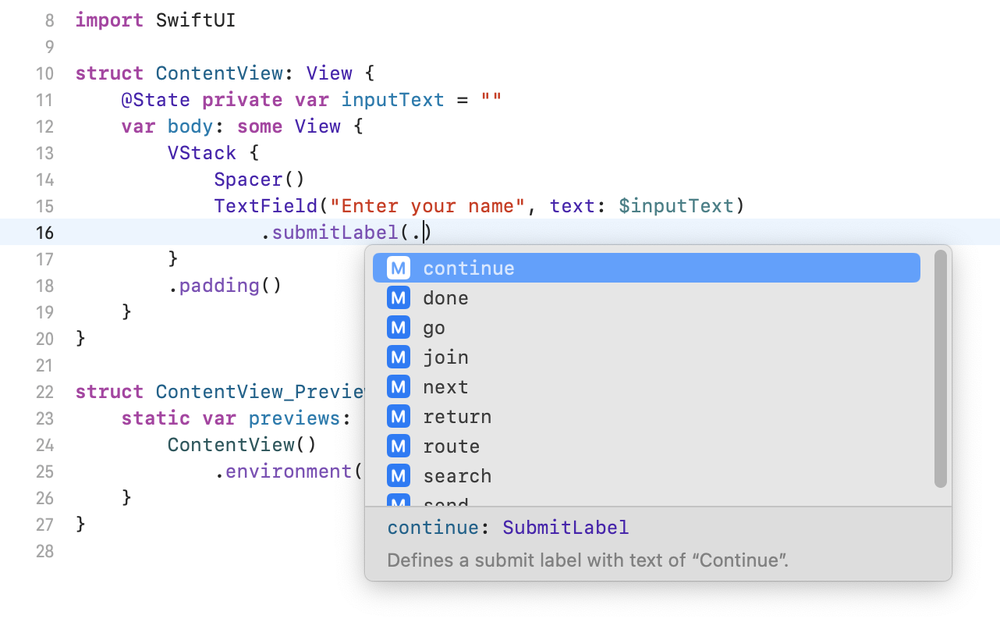
Task: Click the M icon beside the continue suggestion
Action: [399, 268]
